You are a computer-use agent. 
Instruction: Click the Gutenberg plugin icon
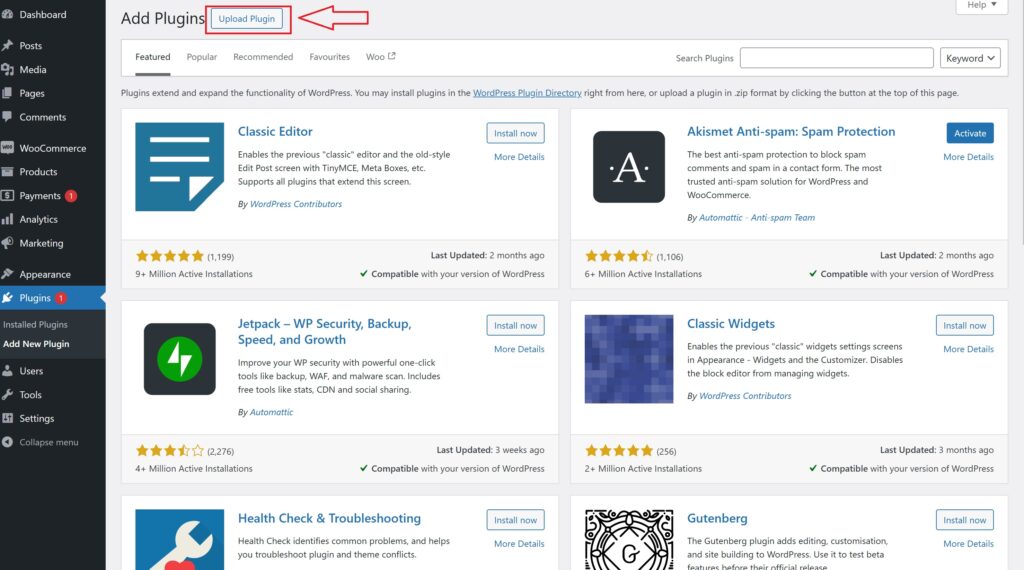(628, 540)
